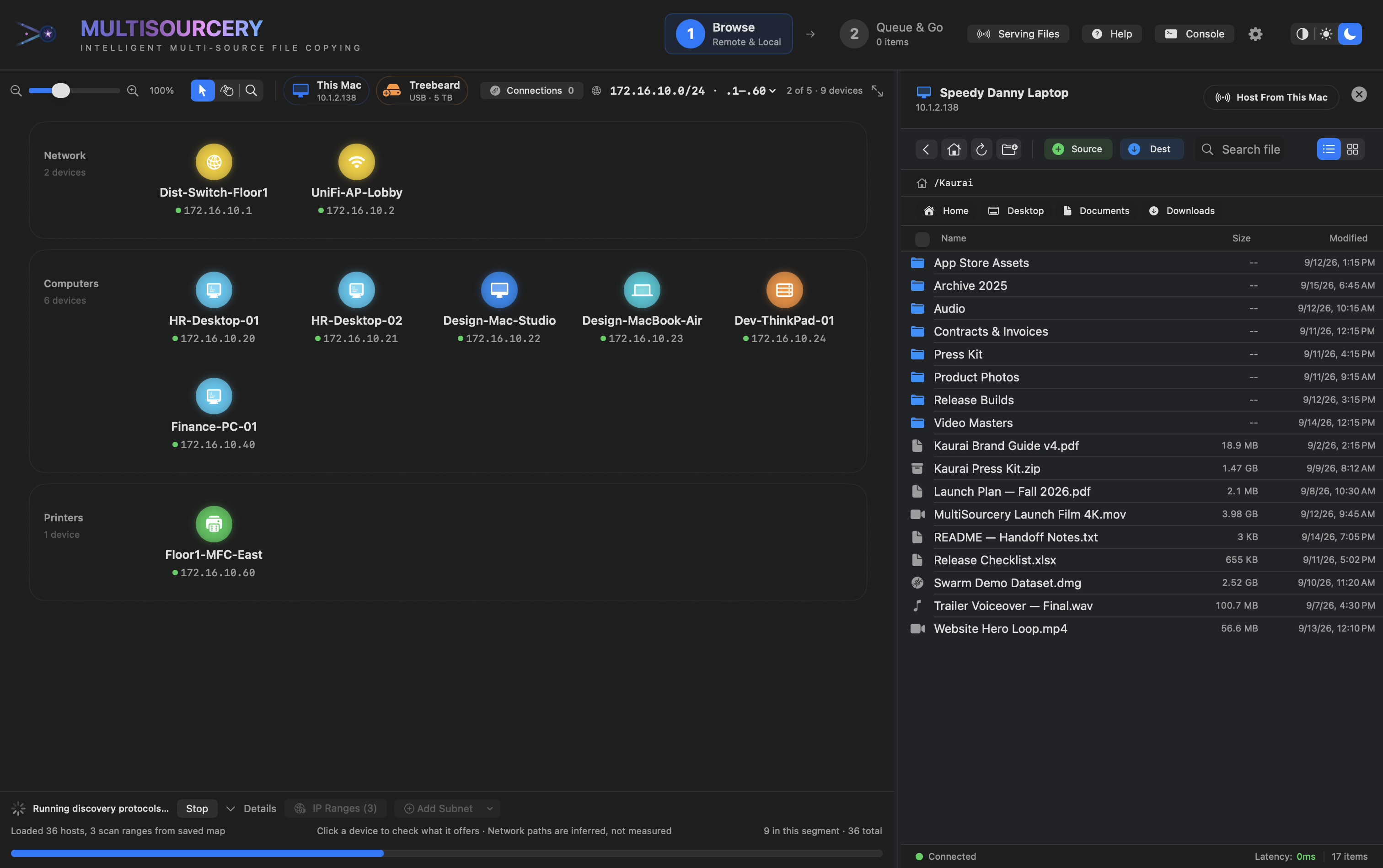Click the zoom in magnifier icon
1383x868 pixels.
pyautogui.click(x=133, y=91)
